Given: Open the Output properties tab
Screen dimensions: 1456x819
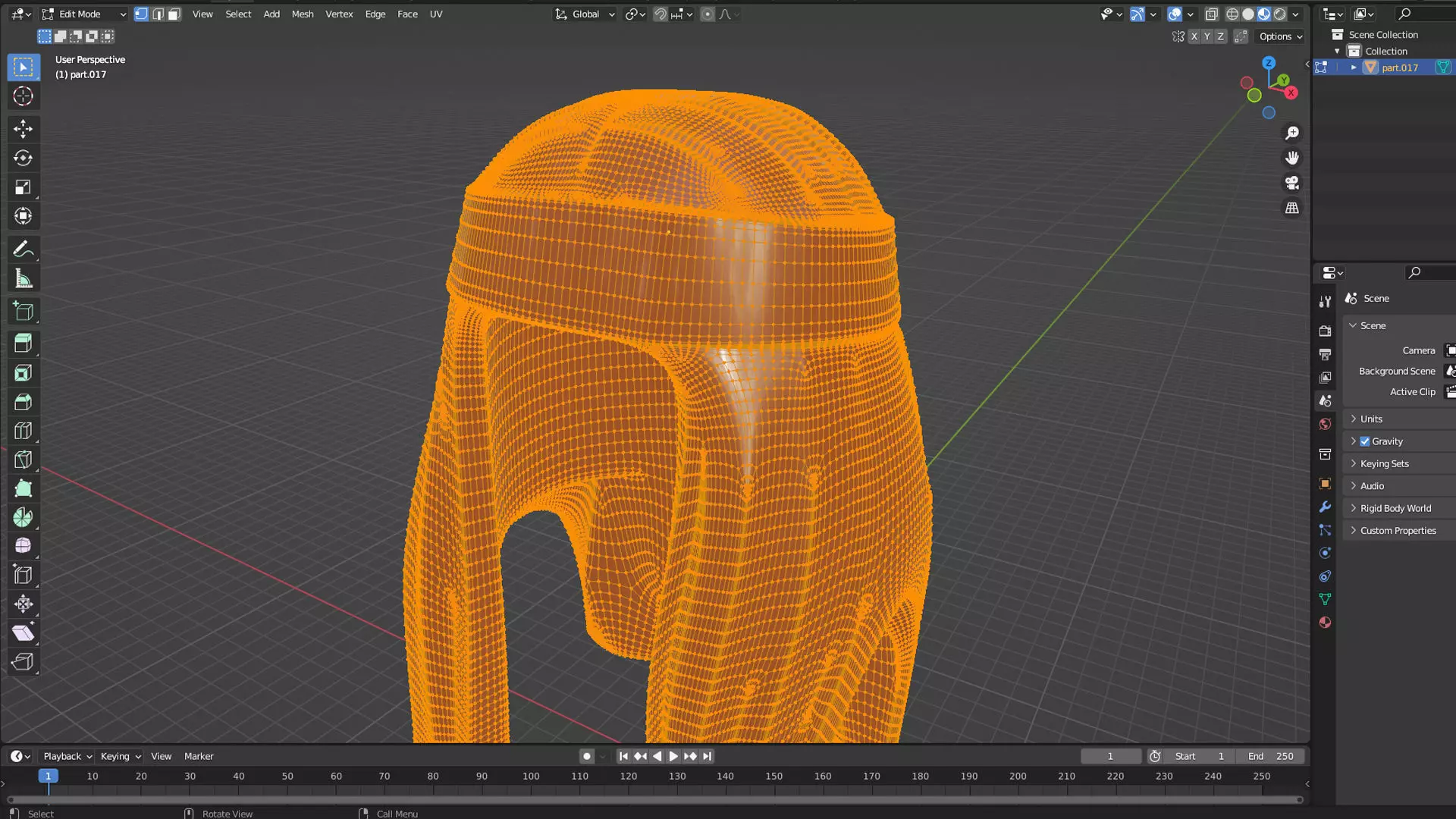Looking at the screenshot, I should click(x=1325, y=354).
